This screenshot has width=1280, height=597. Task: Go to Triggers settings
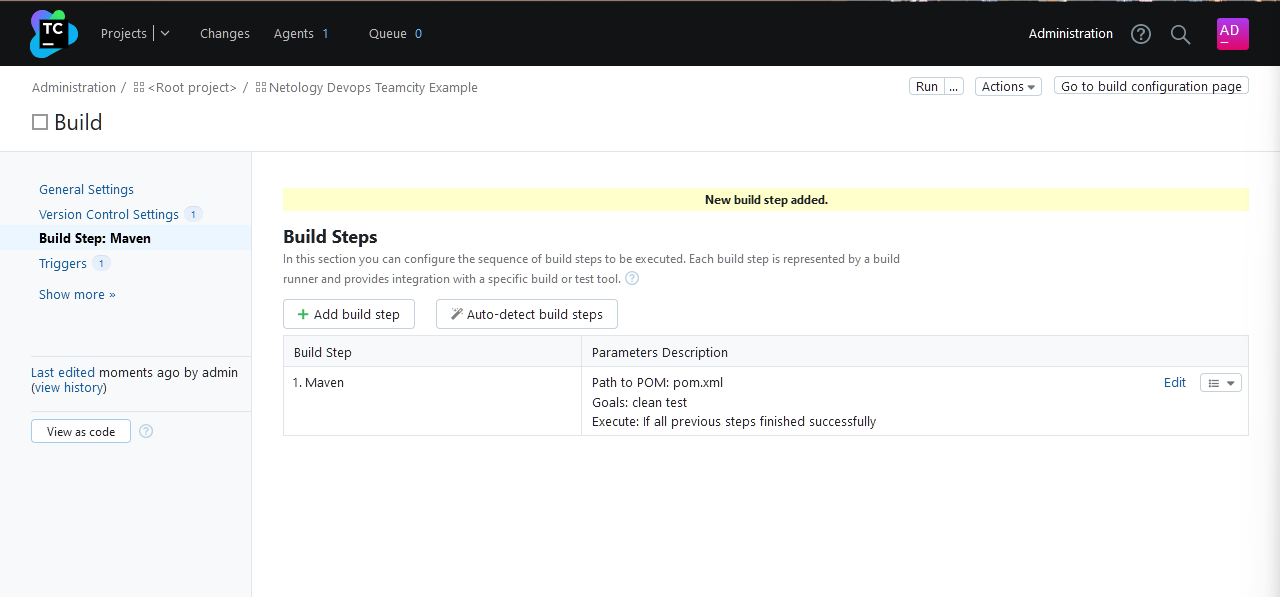[63, 263]
